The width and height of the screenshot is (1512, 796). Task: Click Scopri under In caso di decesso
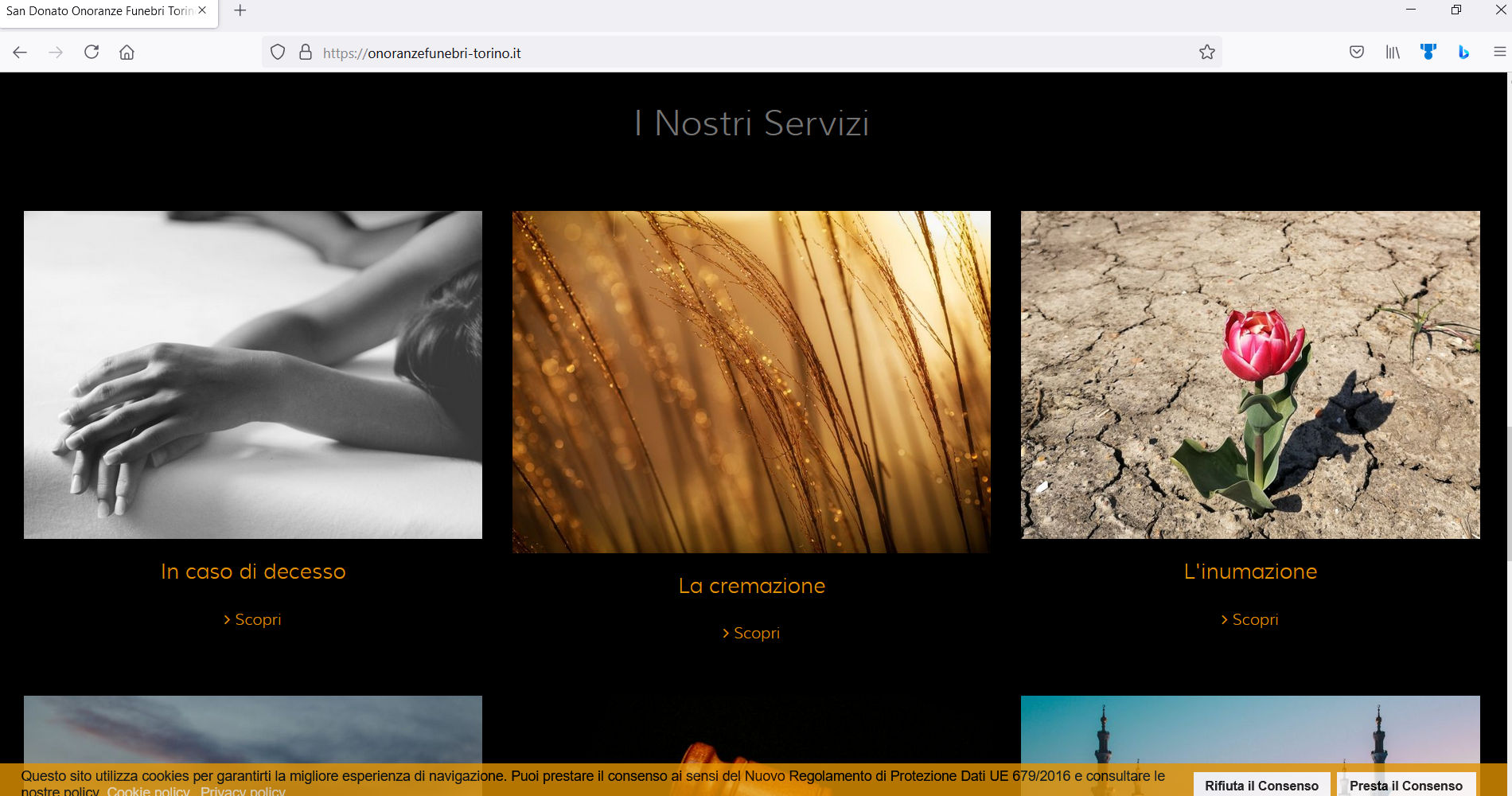pyautogui.click(x=253, y=619)
